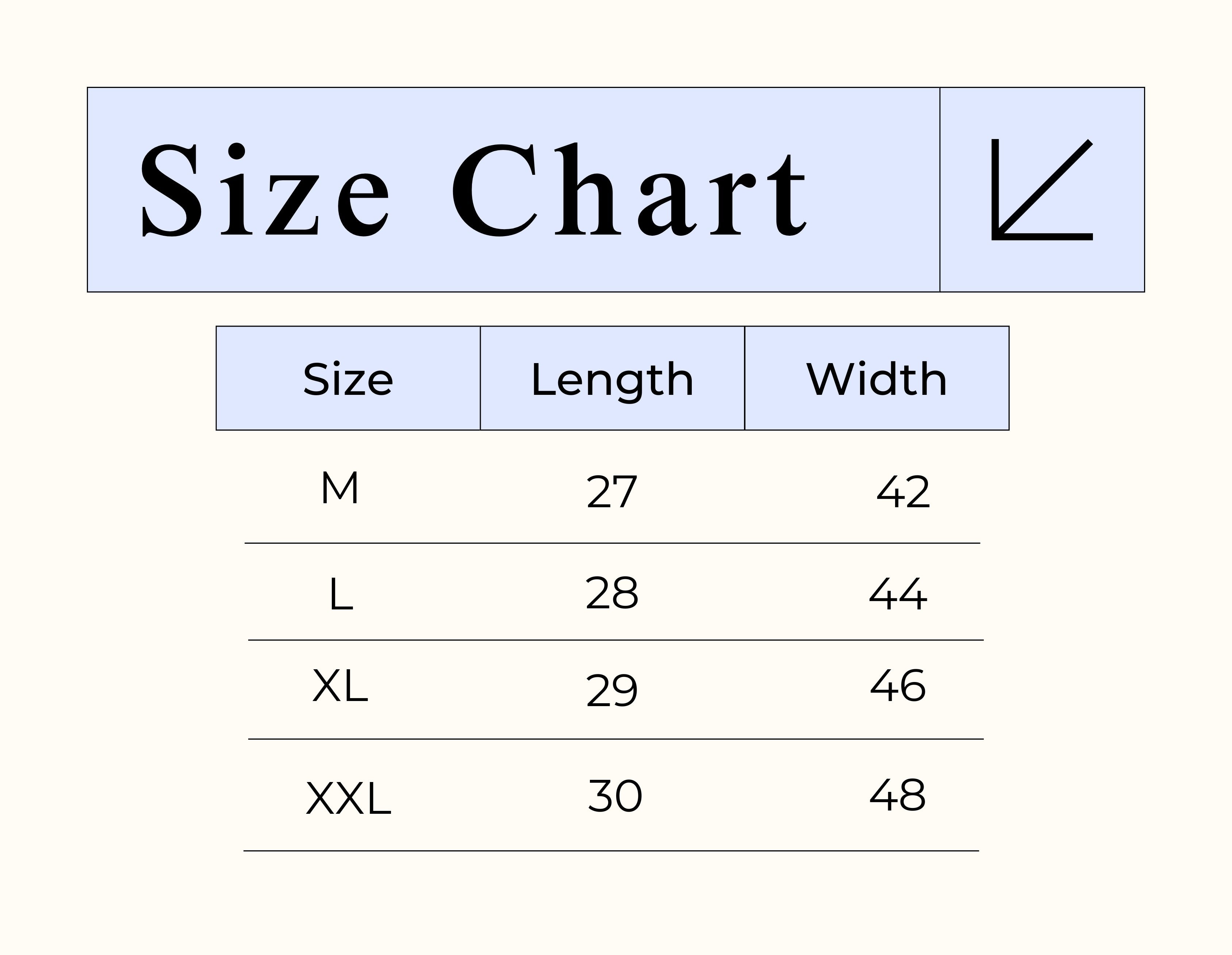The height and width of the screenshot is (955, 1232).
Task: Click the width value 48
Action: coord(898,796)
